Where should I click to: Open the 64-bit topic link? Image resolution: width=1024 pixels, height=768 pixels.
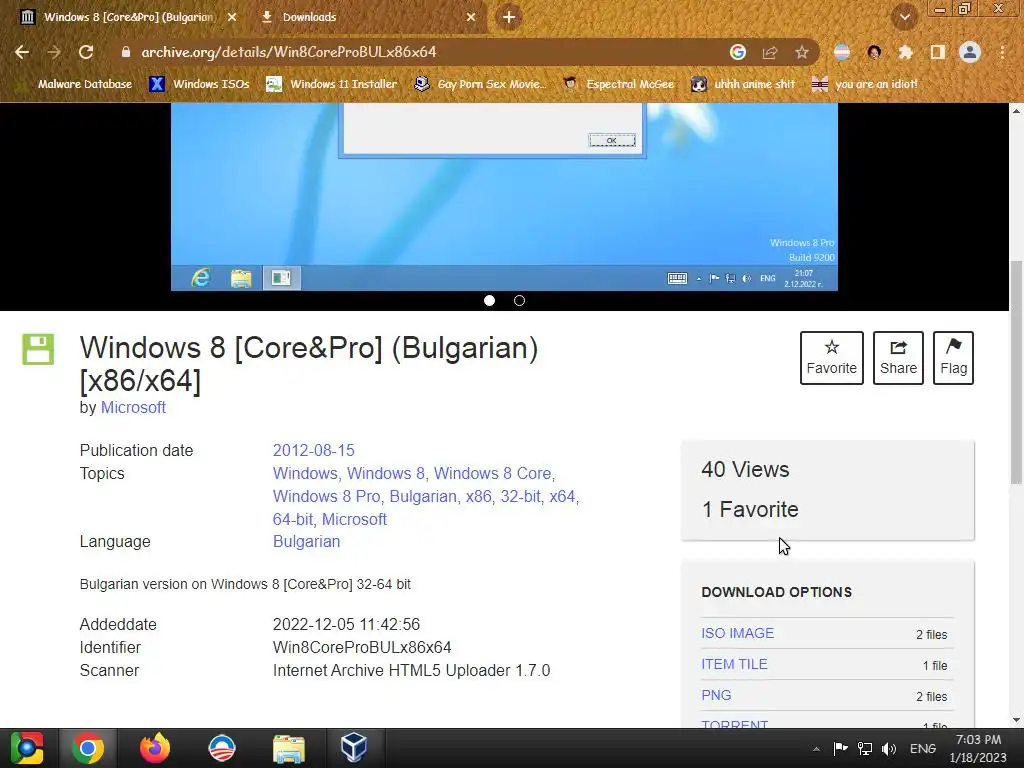tap(293, 519)
